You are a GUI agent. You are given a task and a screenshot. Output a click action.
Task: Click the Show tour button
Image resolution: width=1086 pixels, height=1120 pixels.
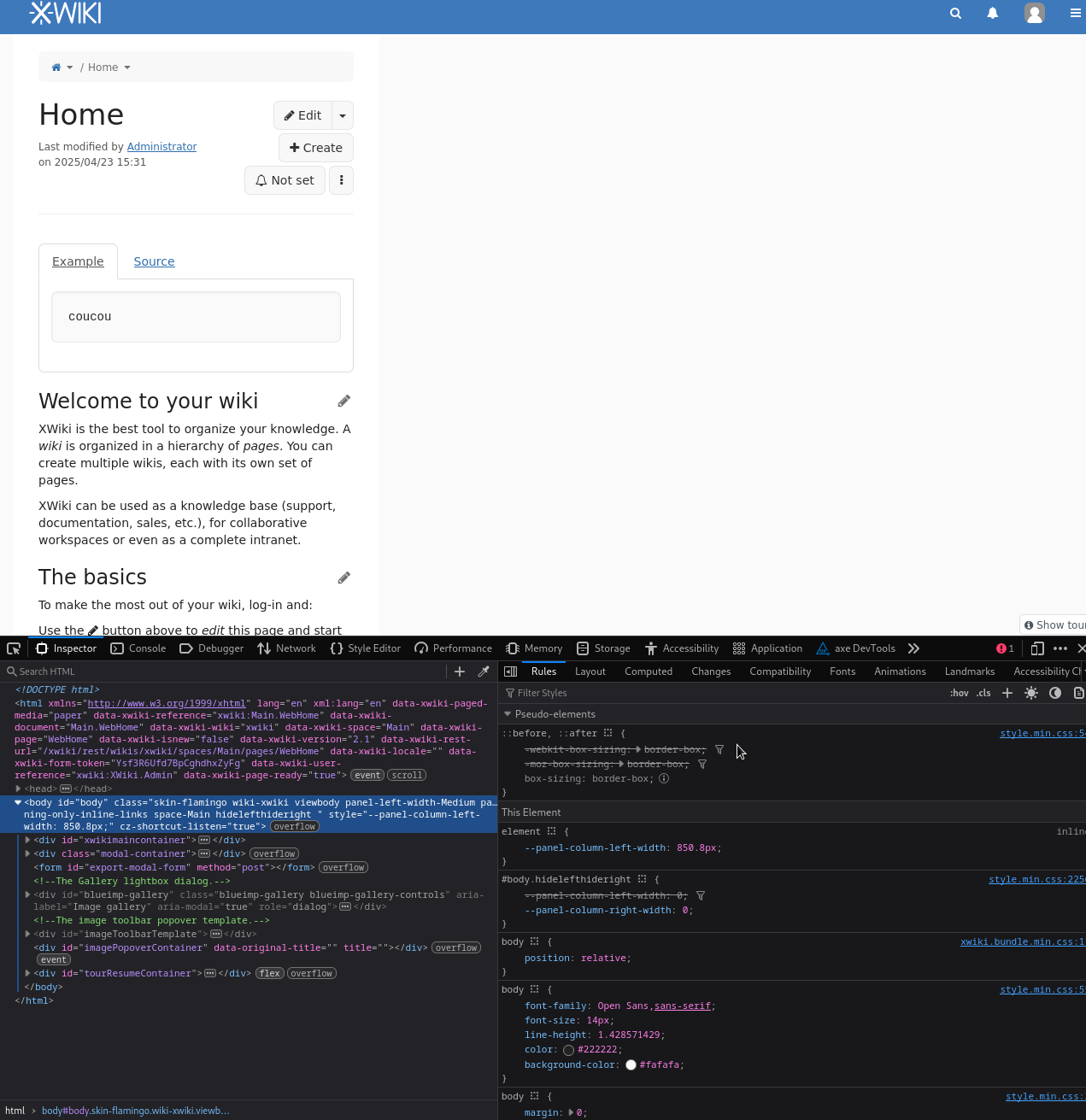1054,625
